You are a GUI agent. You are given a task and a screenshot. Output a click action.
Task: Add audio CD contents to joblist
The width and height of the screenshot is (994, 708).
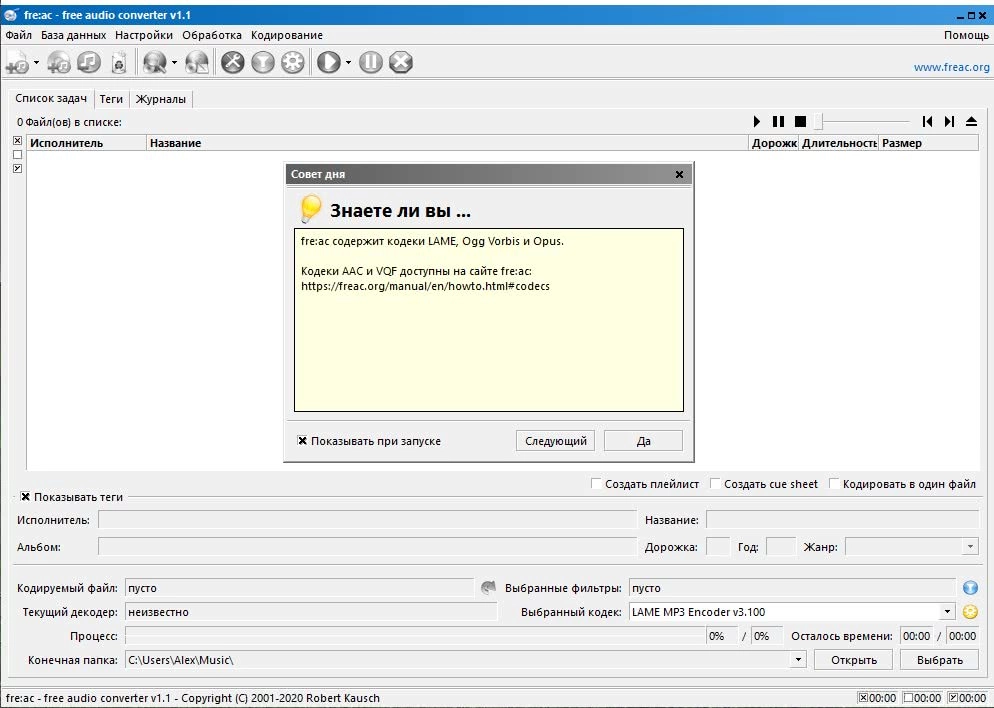point(59,62)
